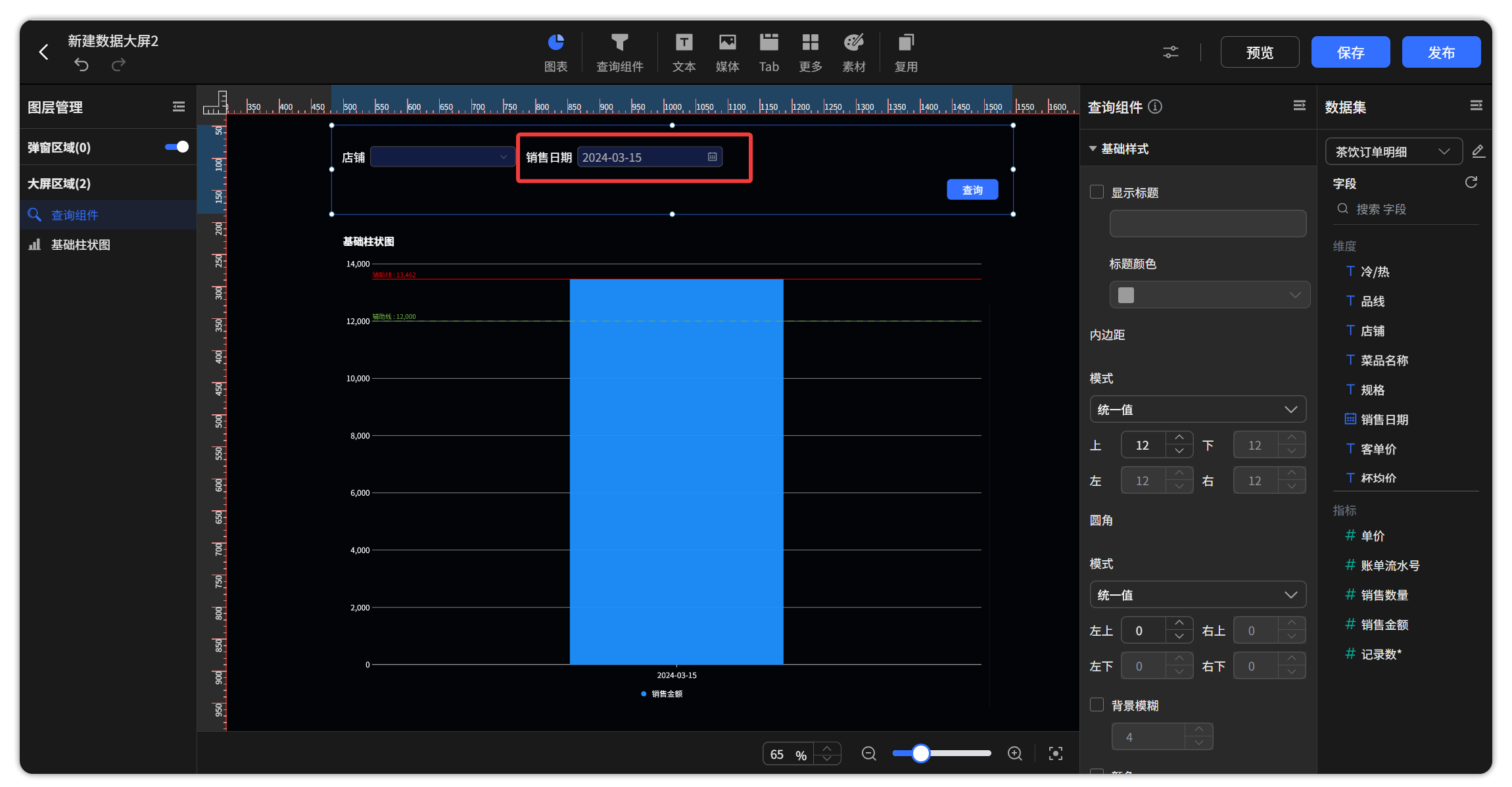Edit the 茶饮订单明细 dataset with pencil icon

1478,151
